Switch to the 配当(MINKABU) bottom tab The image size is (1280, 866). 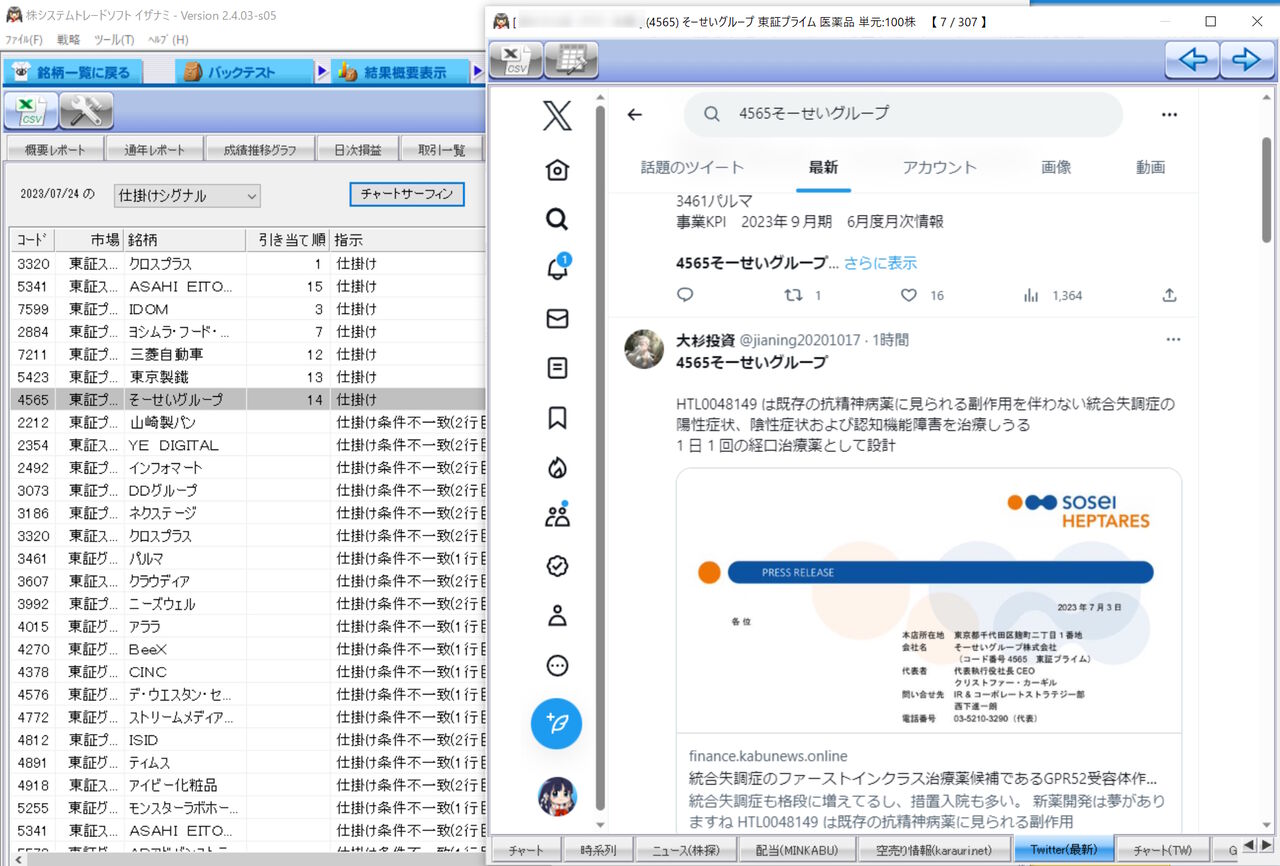798,850
